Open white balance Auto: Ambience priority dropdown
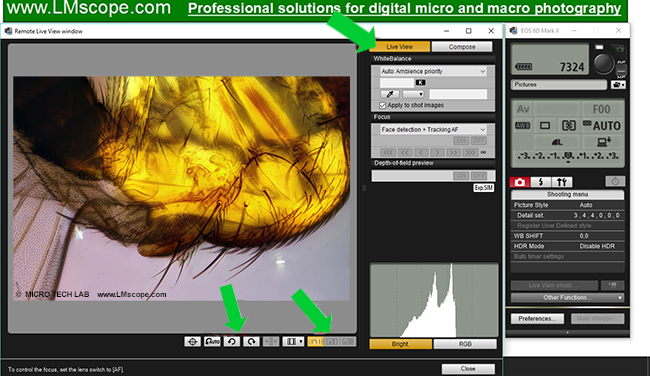650x376 pixels. coord(433,71)
